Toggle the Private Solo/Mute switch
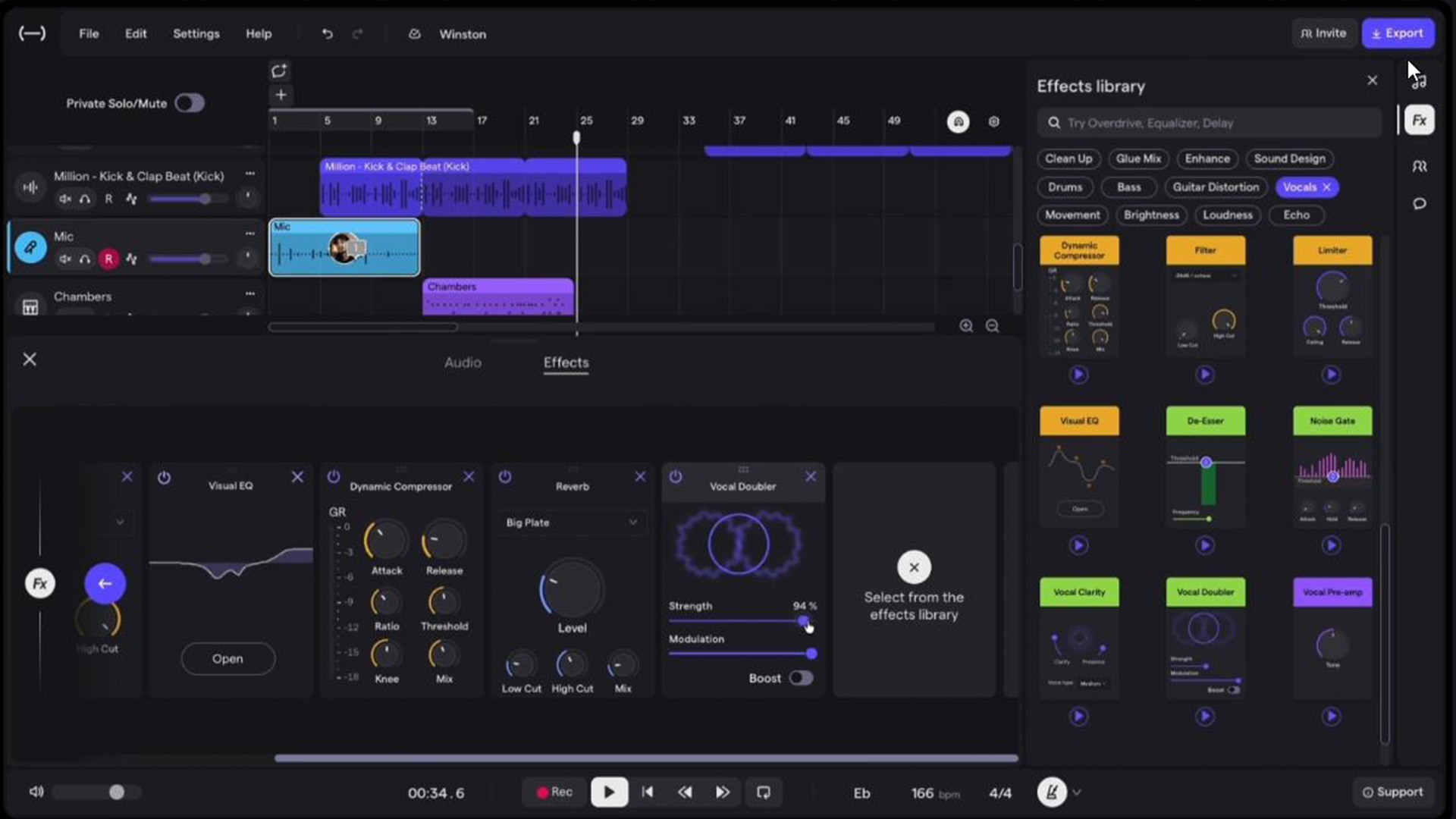 pos(190,103)
